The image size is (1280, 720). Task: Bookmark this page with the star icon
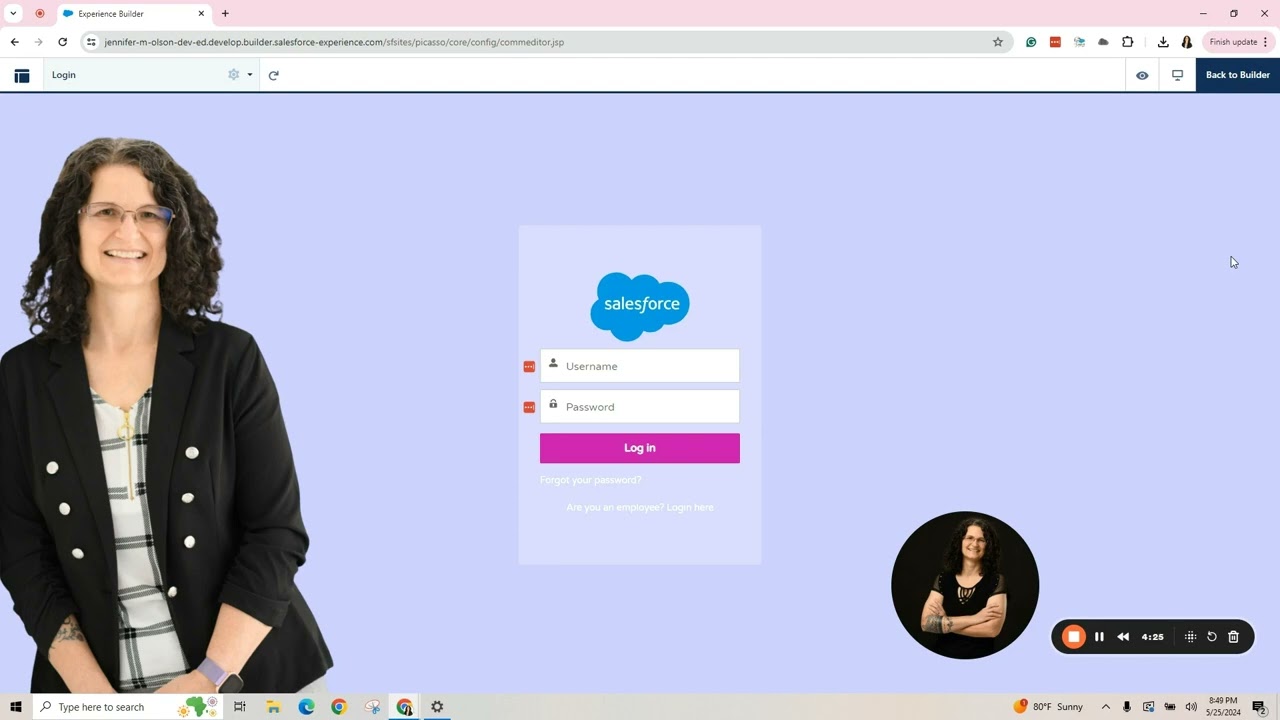(x=998, y=42)
